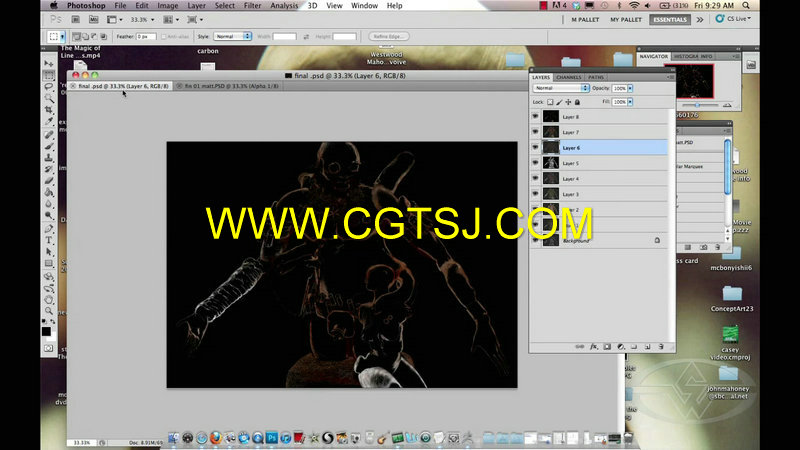800x450 pixels.
Task: Toggle lock image pixels brush icon
Action: tap(559, 102)
